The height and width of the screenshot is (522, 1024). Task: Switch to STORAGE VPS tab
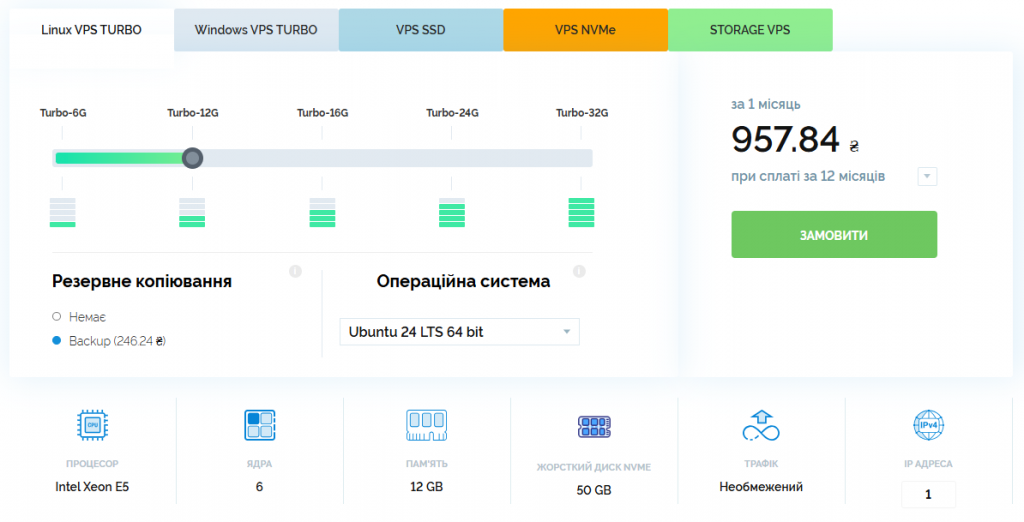pos(750,30)
